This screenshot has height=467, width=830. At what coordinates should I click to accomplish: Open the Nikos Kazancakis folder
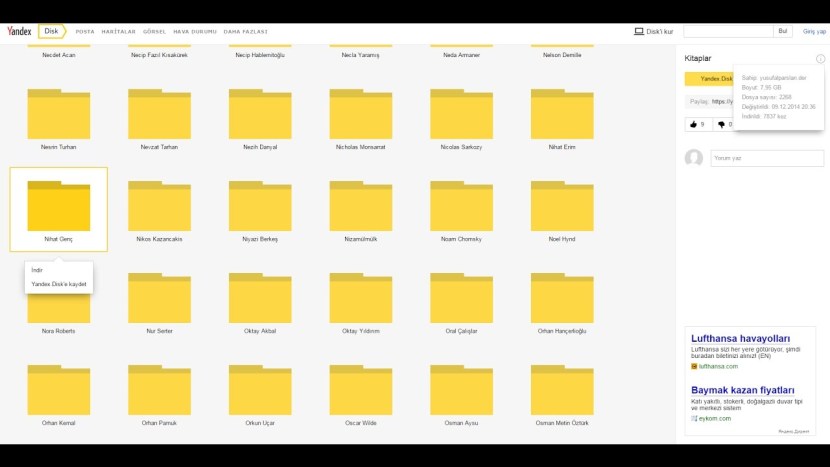[159, 207]
